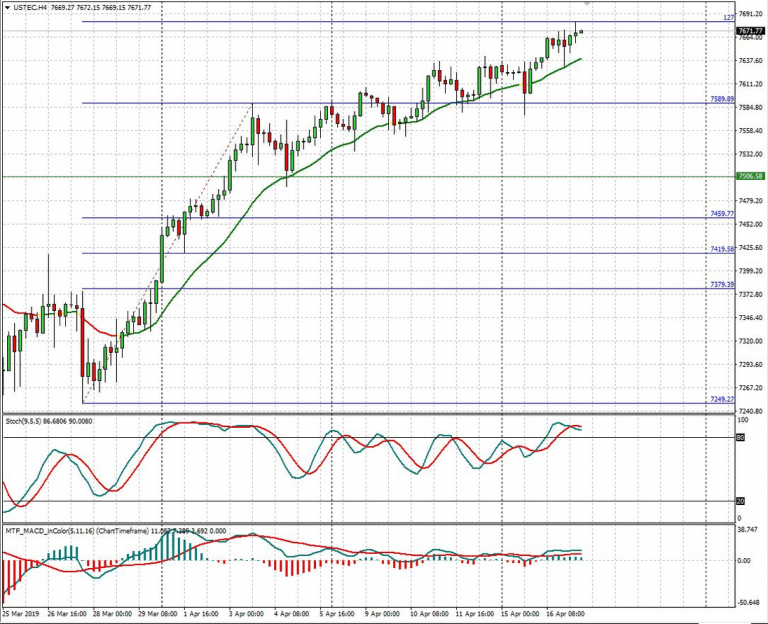
Task: Click the Fibonacci level label 7459.77
Action: [x=722, y=214]
